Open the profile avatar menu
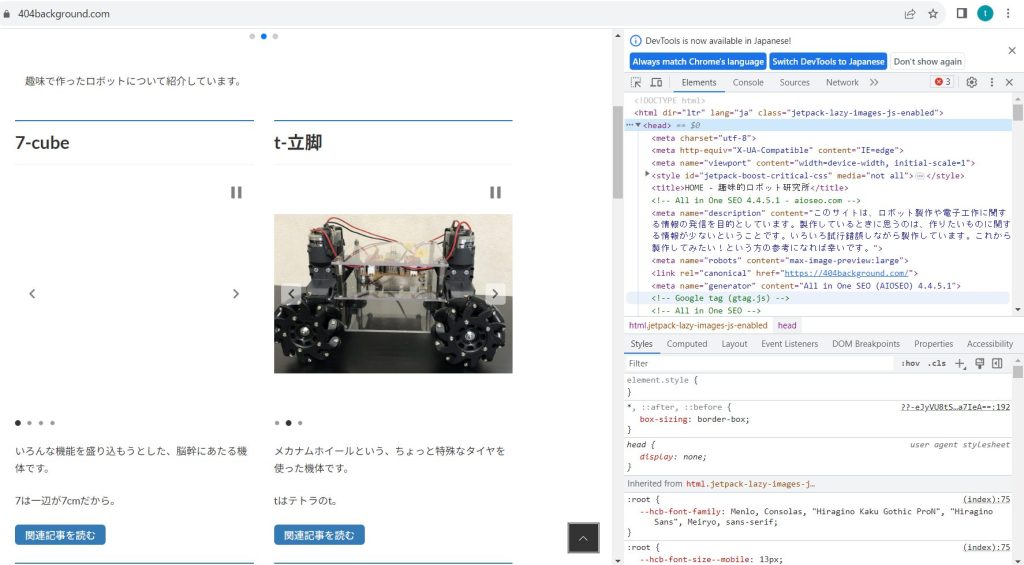Screen dimensions: 1024x565 coord(985,13)
